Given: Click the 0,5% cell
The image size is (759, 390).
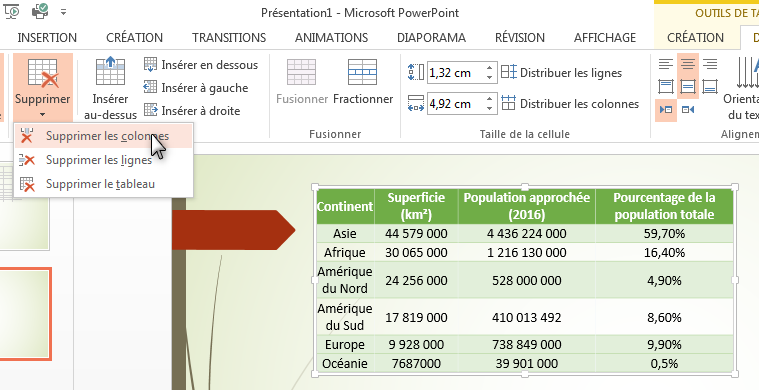Looking at the screenshot, I should (664, 363).
